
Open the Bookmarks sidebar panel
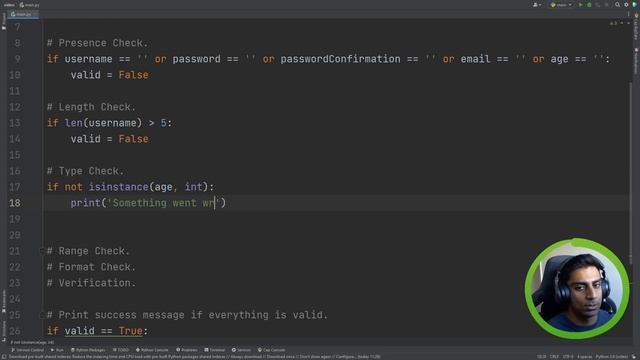click(x=4, y=301)
